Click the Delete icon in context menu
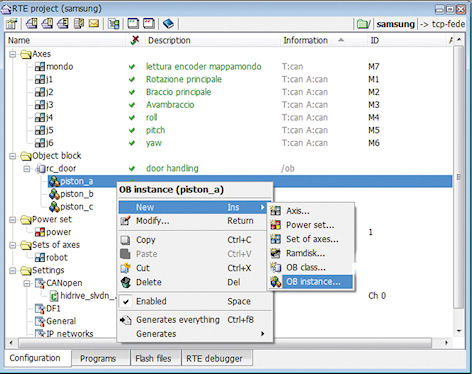472x374 pixels. [126, 282]
